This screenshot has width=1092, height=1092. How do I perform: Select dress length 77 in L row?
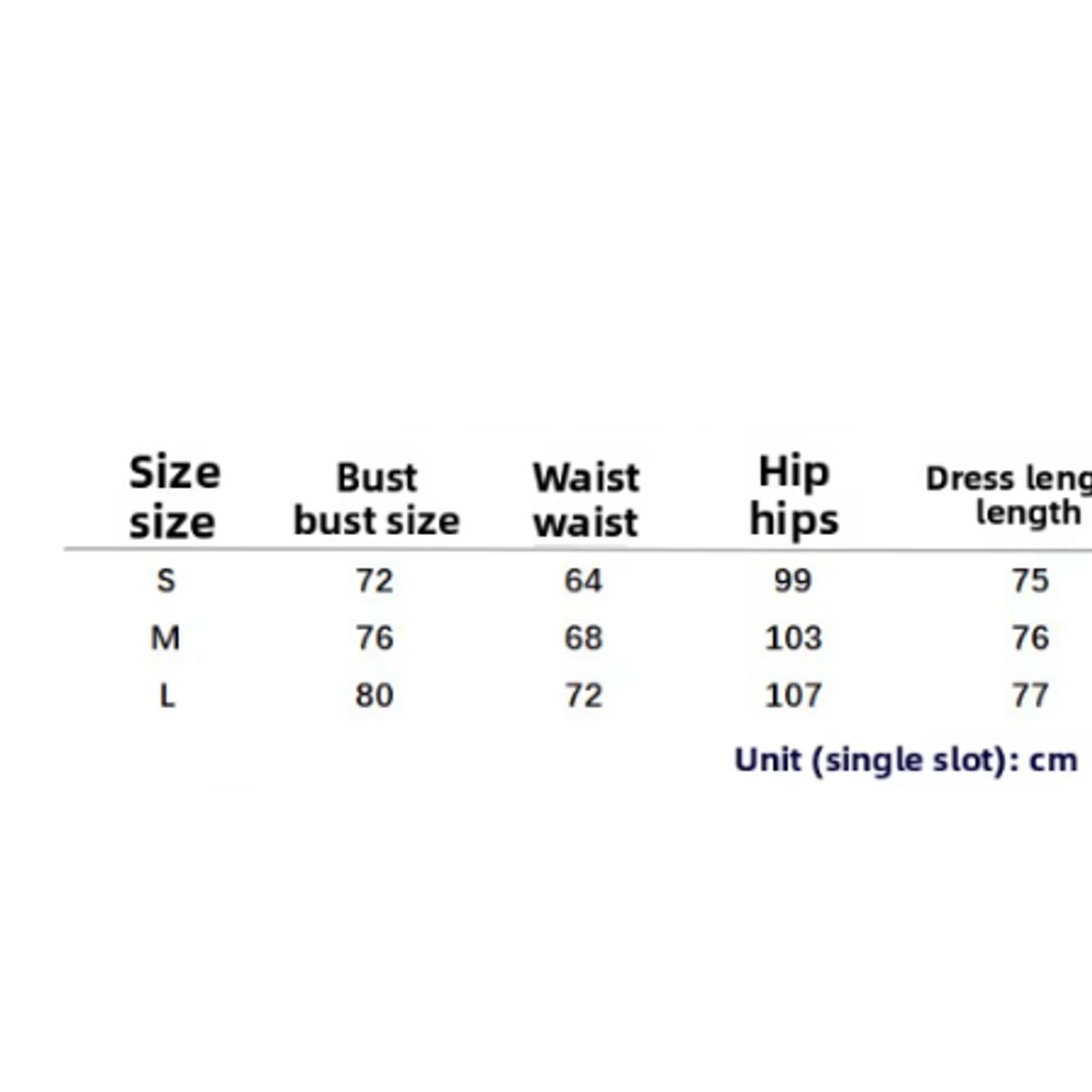[x=1030, y=696]
